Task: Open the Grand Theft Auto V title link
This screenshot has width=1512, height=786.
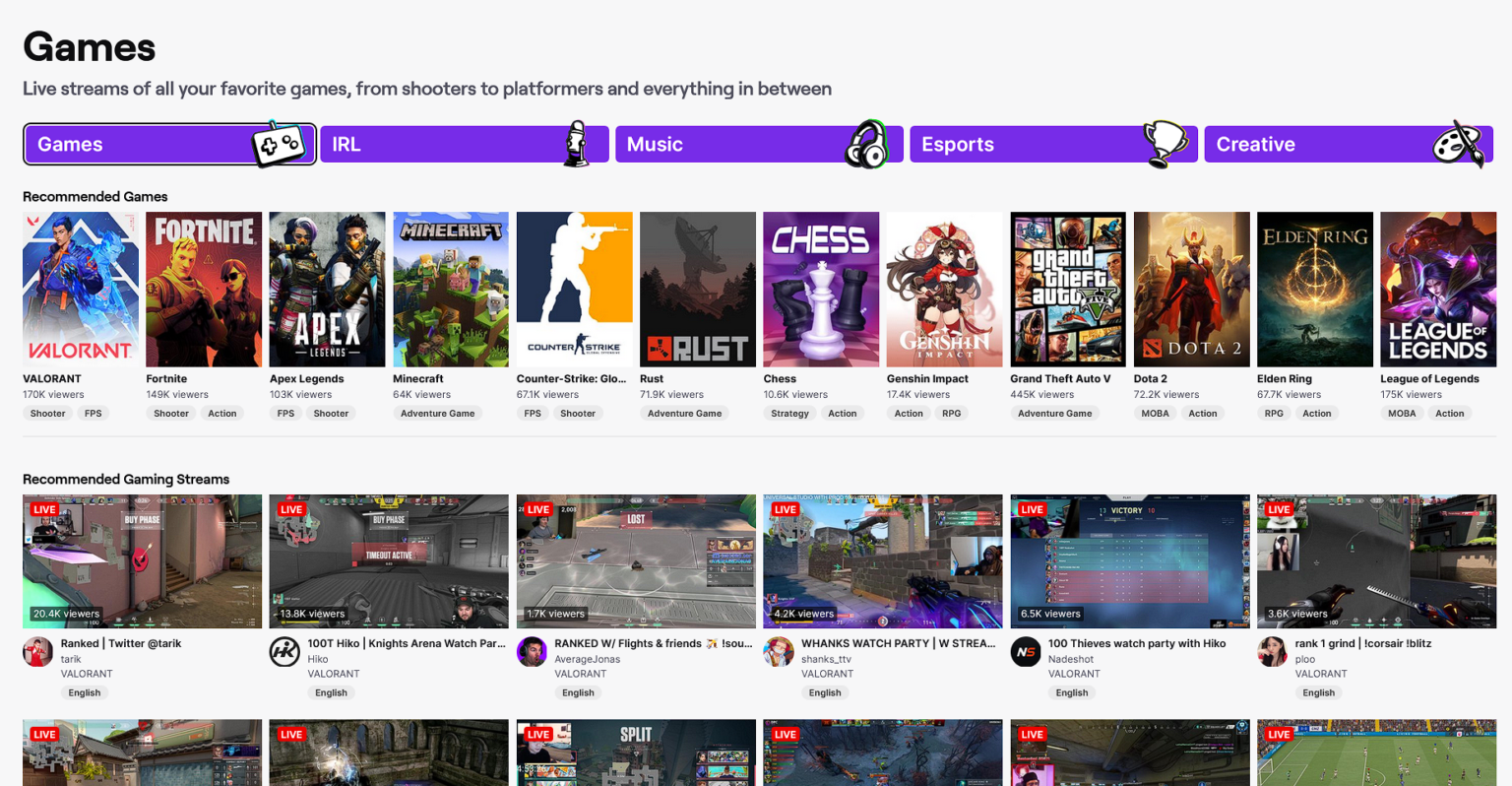Action: (1060, 378)
